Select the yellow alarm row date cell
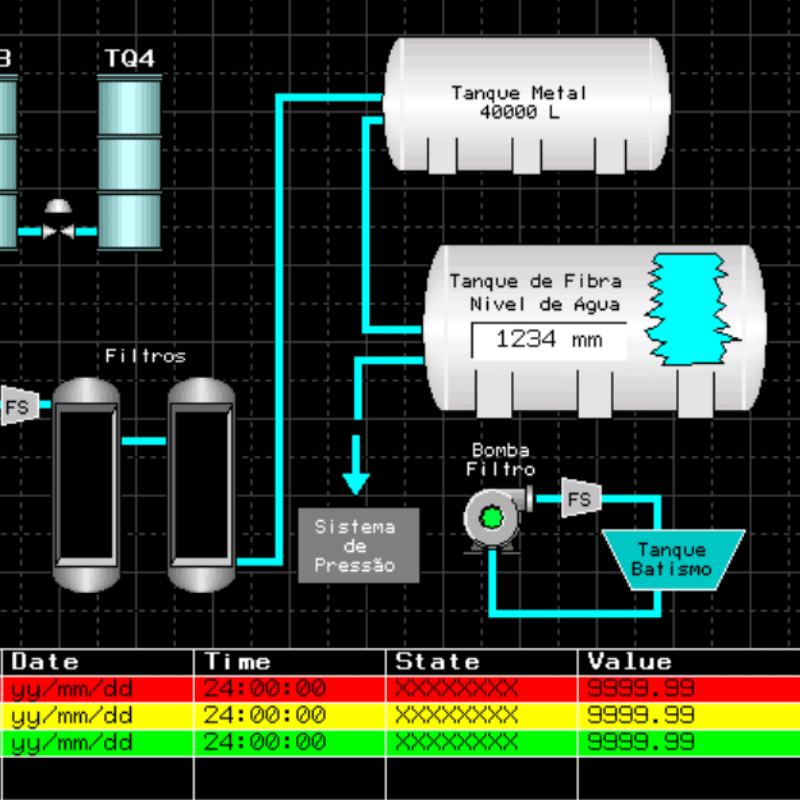The width and height of the screenshot is (800, 800). point(97,716)
